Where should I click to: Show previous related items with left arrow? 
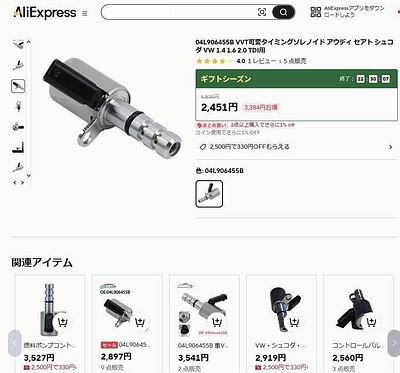point(14,343)
